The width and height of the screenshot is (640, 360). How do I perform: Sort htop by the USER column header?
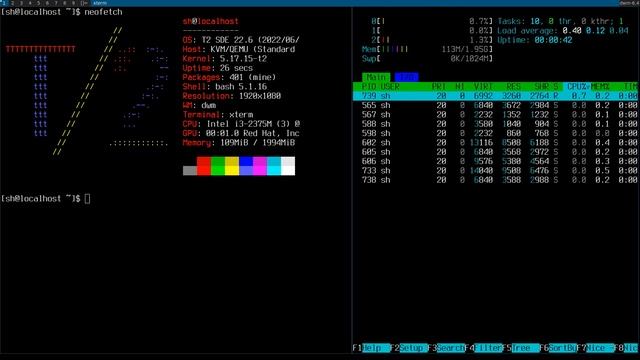(390, 87)
